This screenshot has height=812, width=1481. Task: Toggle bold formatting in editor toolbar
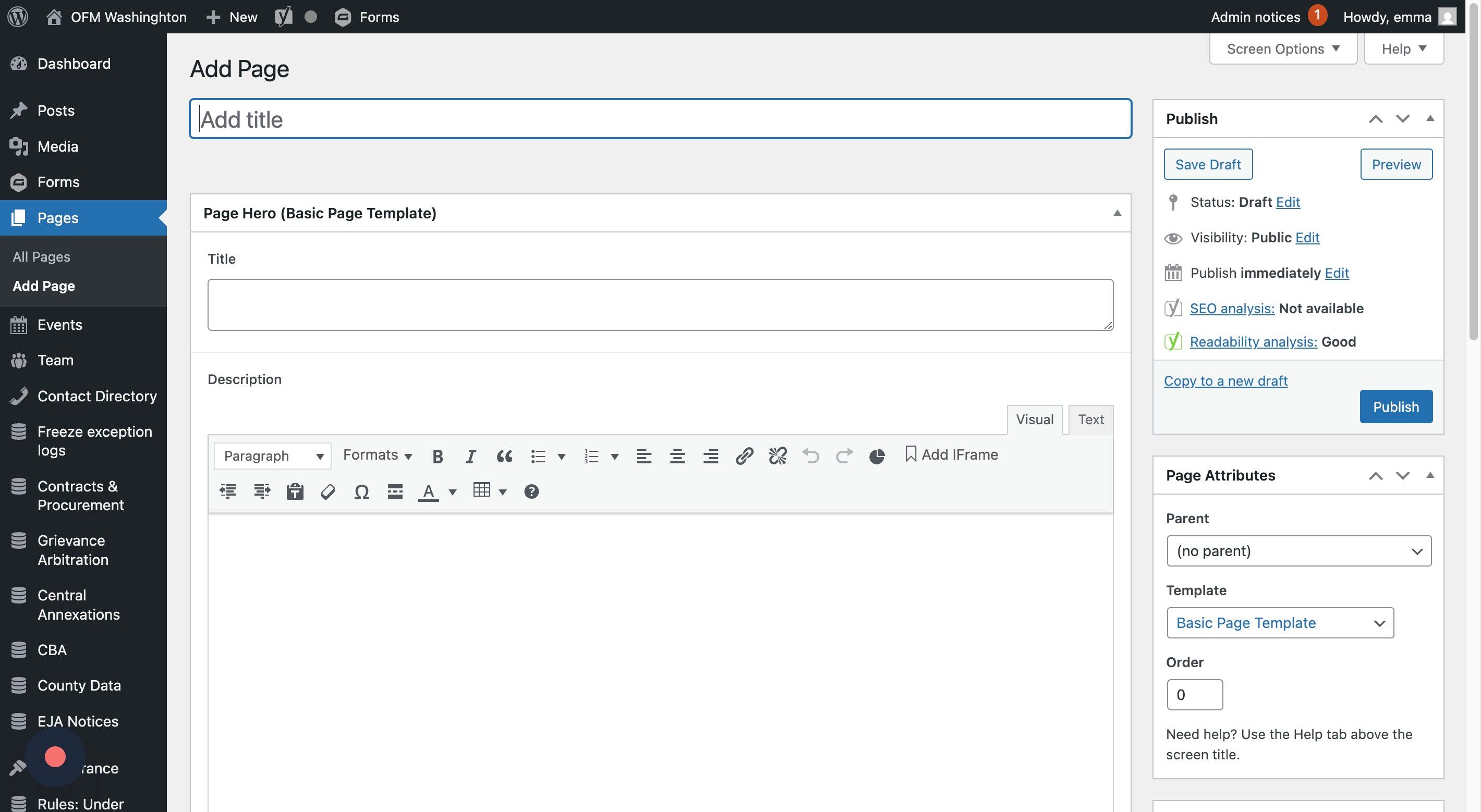click(x=438, y=456)
